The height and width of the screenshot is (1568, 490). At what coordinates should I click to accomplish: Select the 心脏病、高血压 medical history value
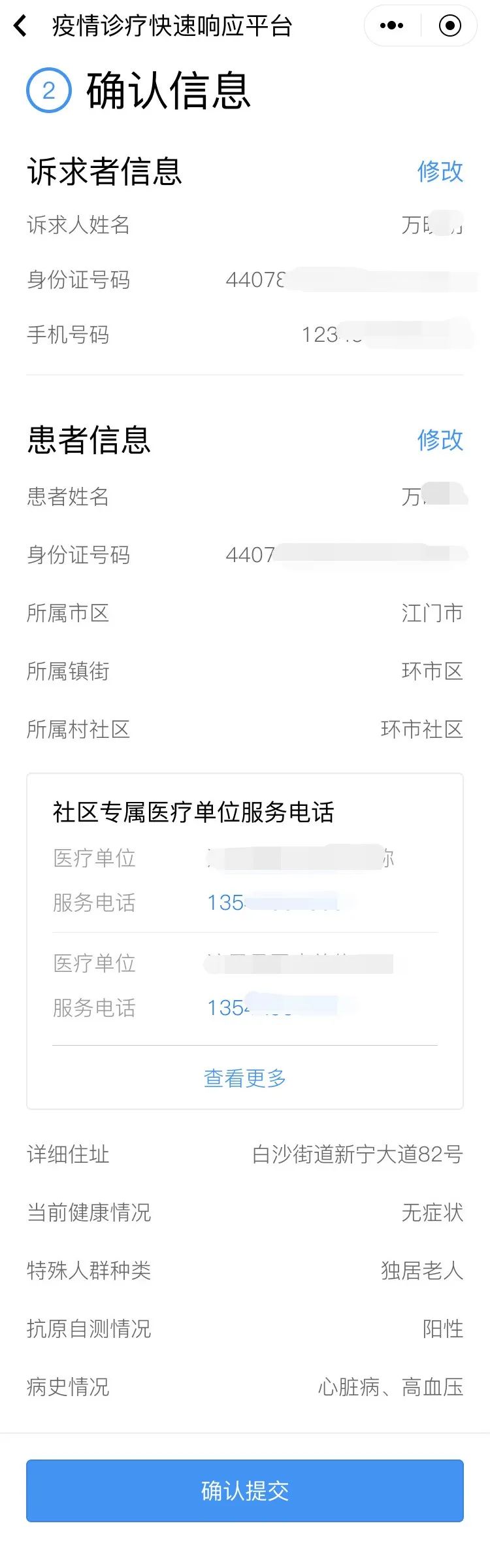[390, 1387]
